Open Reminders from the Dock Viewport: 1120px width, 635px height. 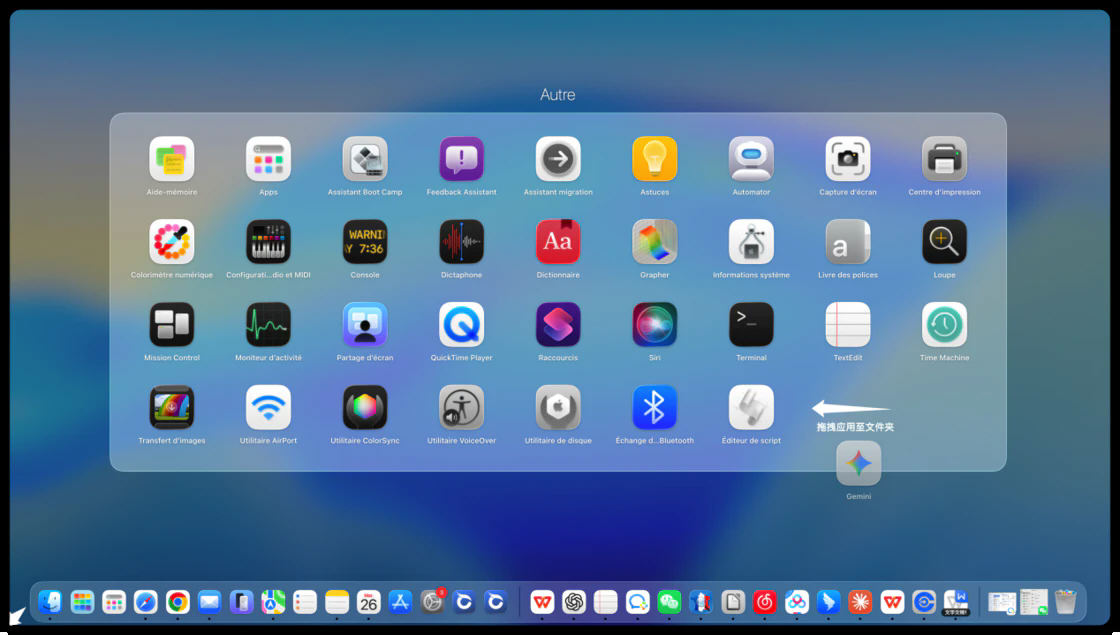point(305,602)
